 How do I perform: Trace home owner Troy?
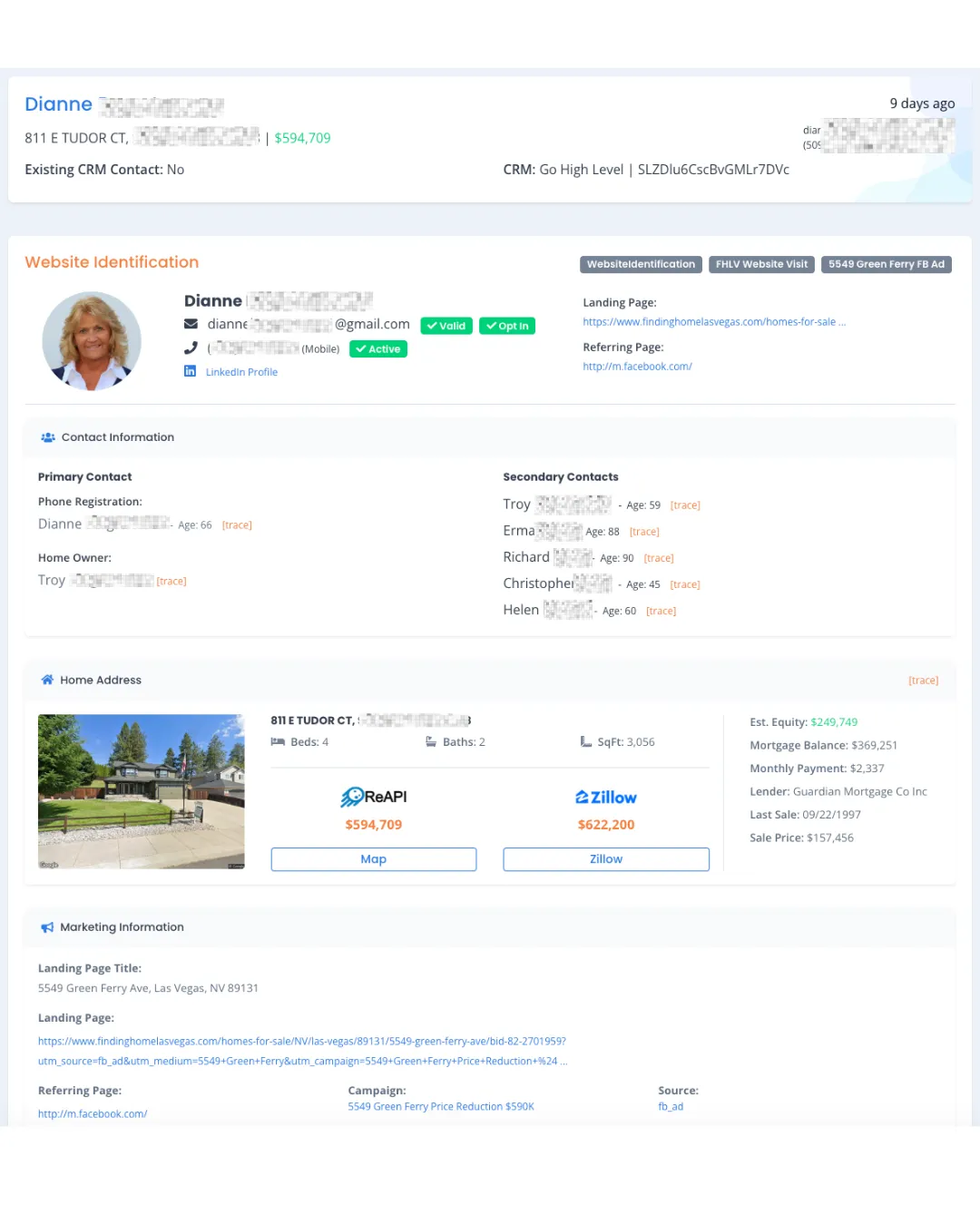(x=171, y=582)
